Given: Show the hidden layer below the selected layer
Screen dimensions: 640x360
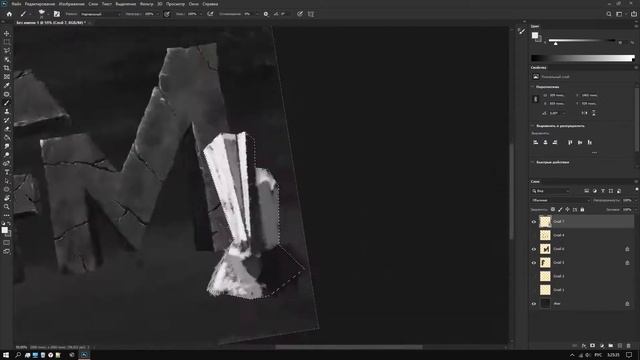Looking at the screenshot, I should coord(533,236).
